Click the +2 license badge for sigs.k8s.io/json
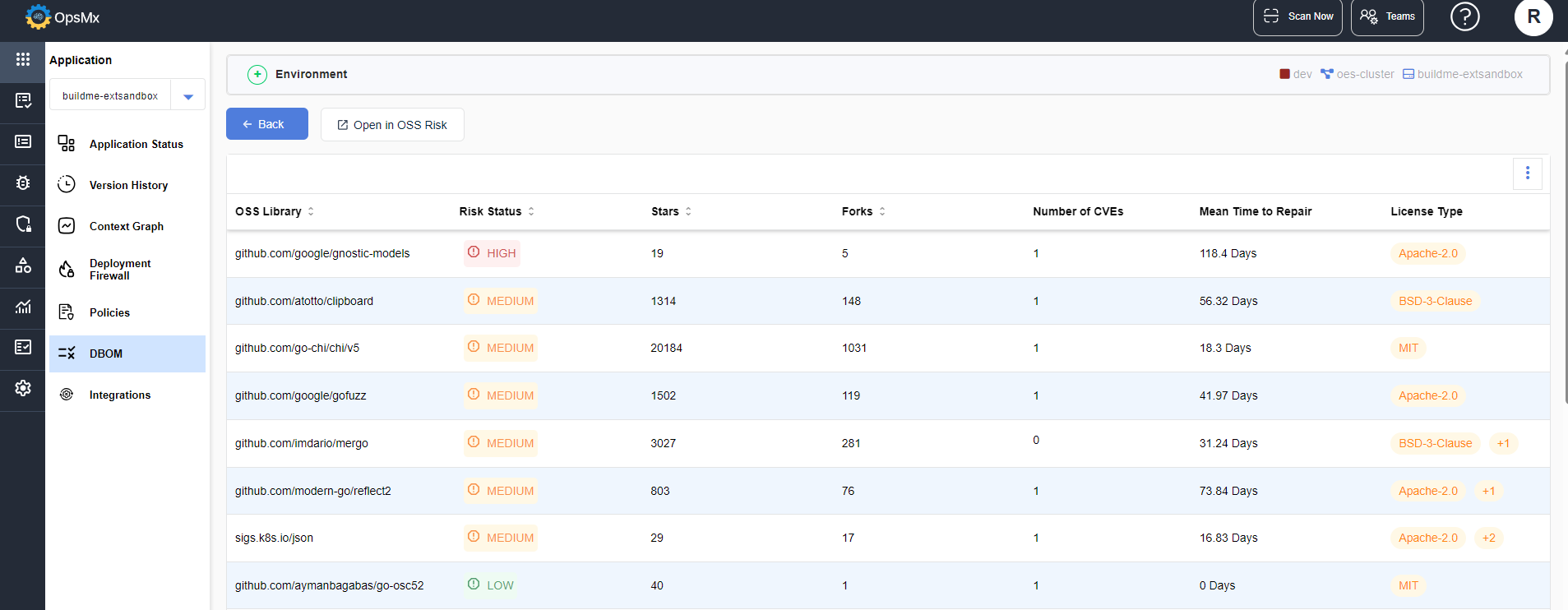This screenshot has height=610, width=1568. click(1488, 538)
